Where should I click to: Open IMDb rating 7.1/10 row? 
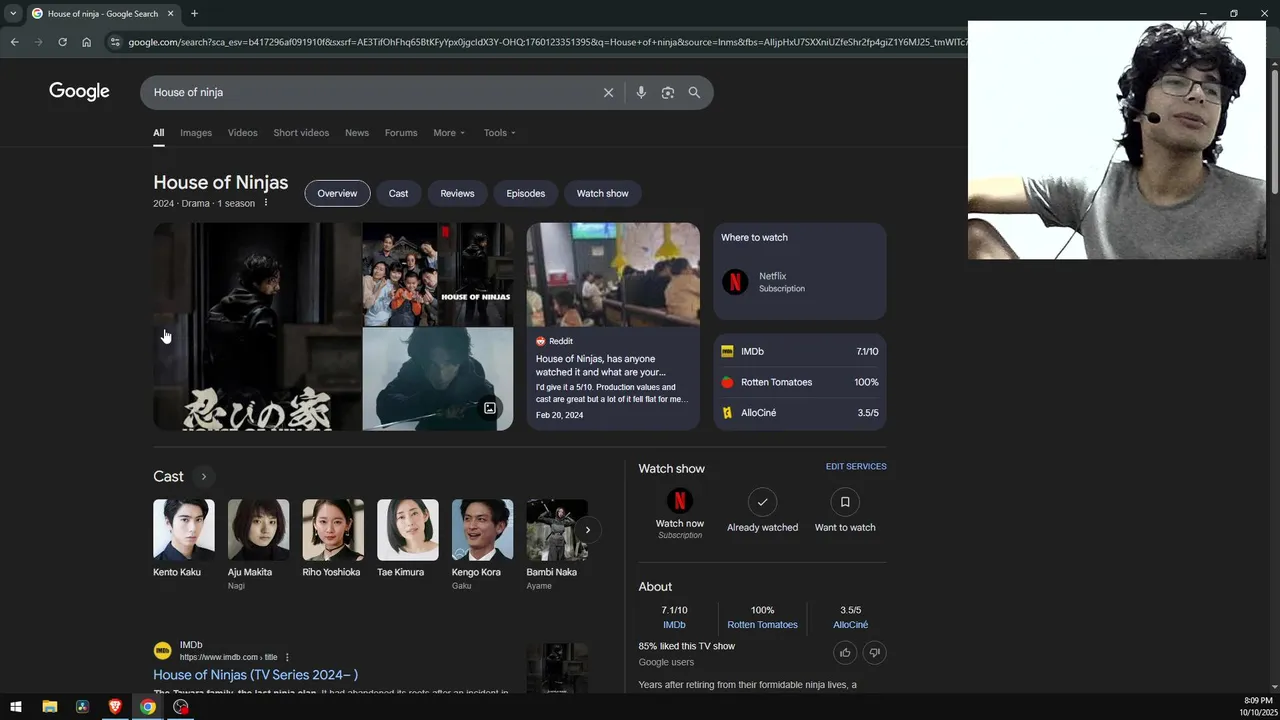coord(800,352)
